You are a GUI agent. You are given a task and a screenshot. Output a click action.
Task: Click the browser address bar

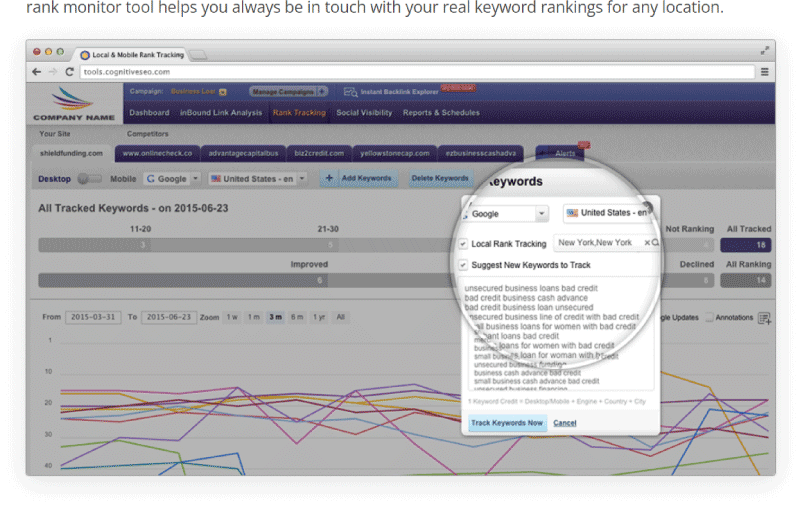coord(417,72)
